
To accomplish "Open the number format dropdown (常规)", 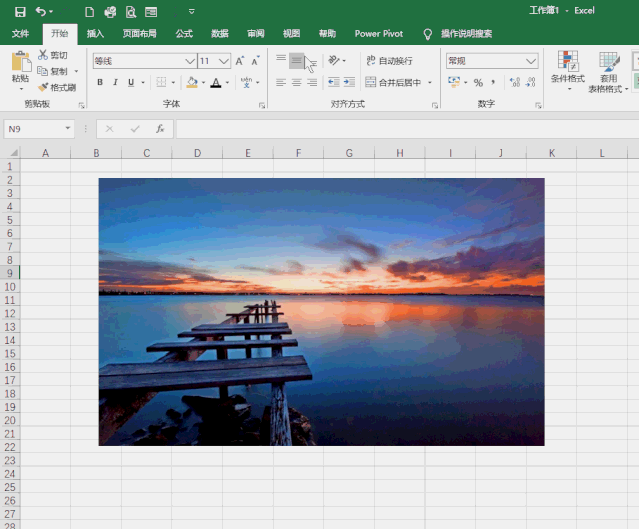I will point(531,61).
